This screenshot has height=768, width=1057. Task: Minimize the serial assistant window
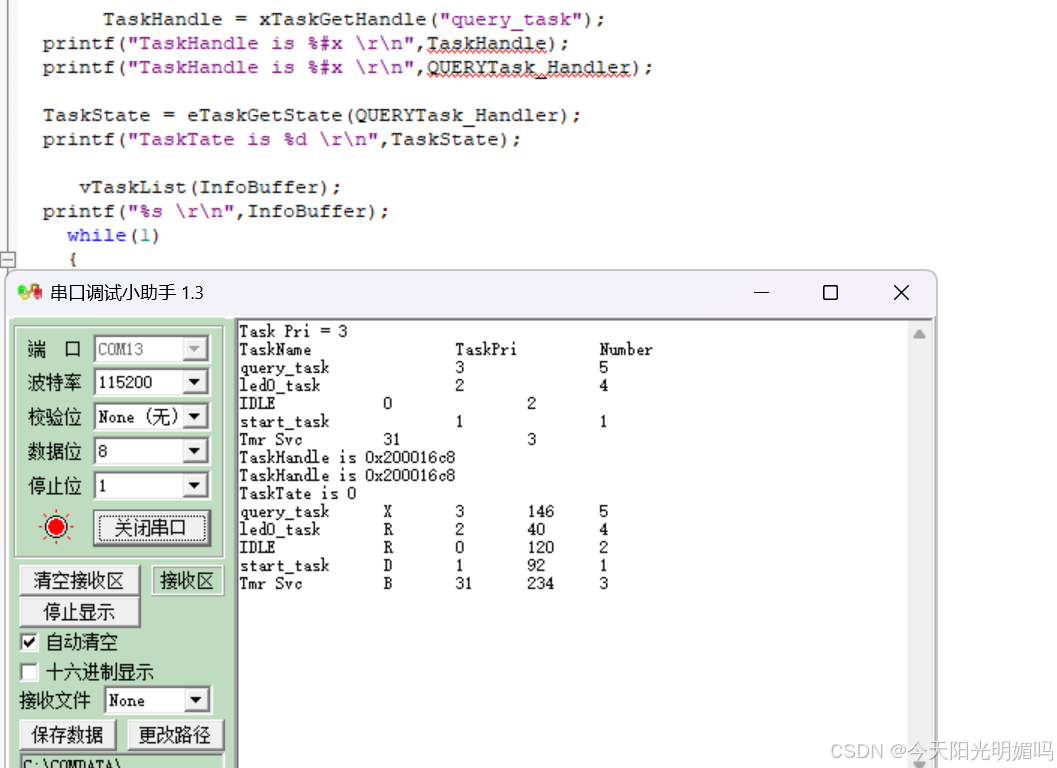(x=761, y=293)
